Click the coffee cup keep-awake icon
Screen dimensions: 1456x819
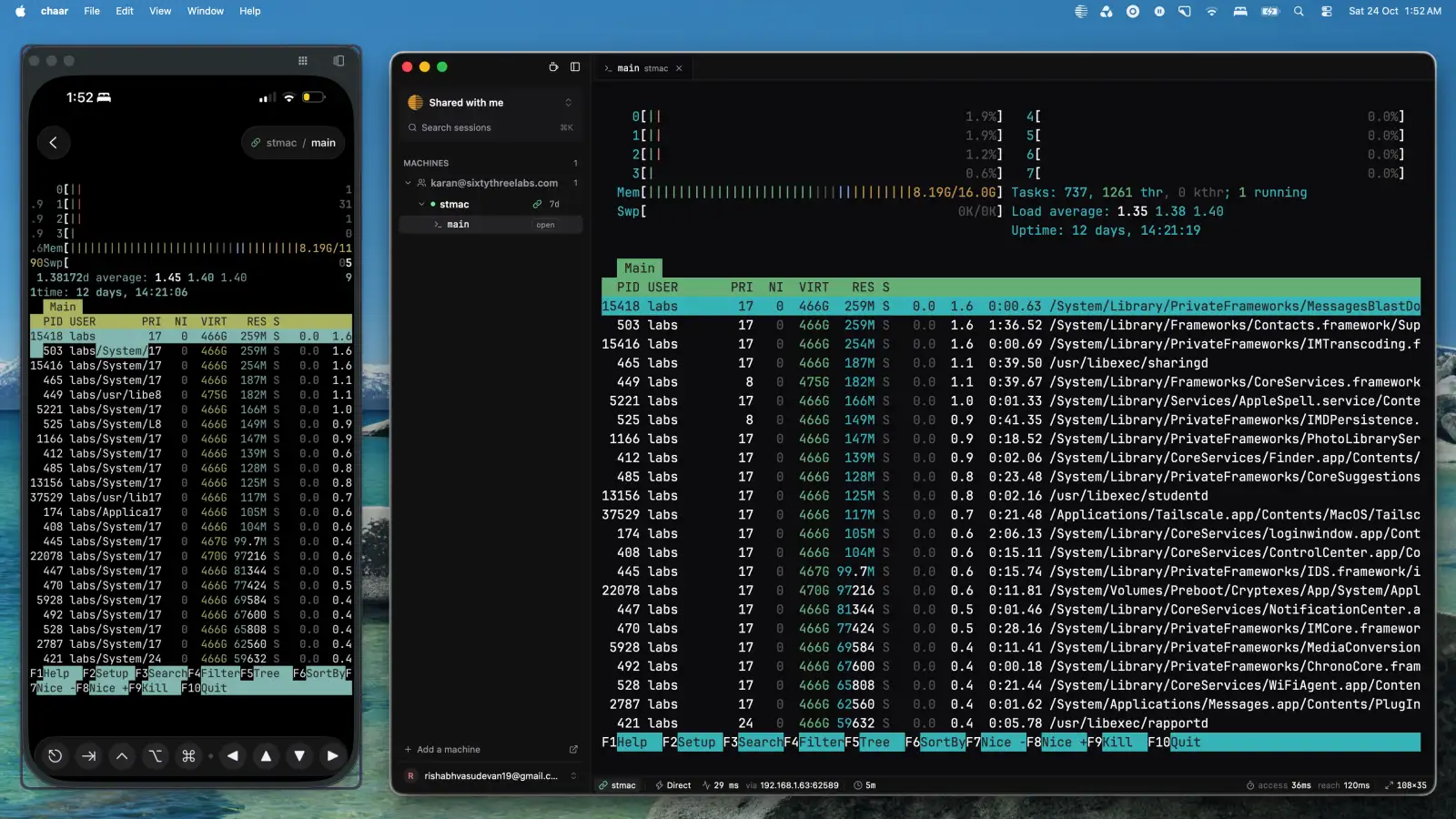pos(553,66)
